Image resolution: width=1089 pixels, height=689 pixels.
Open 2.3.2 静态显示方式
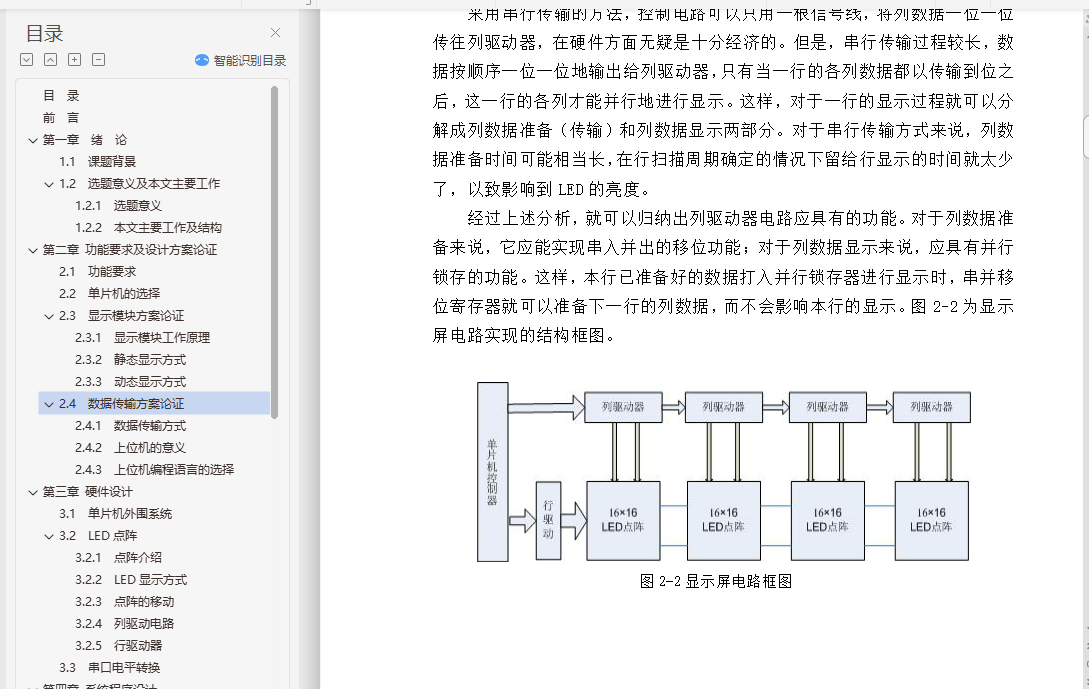coord(131,360)
